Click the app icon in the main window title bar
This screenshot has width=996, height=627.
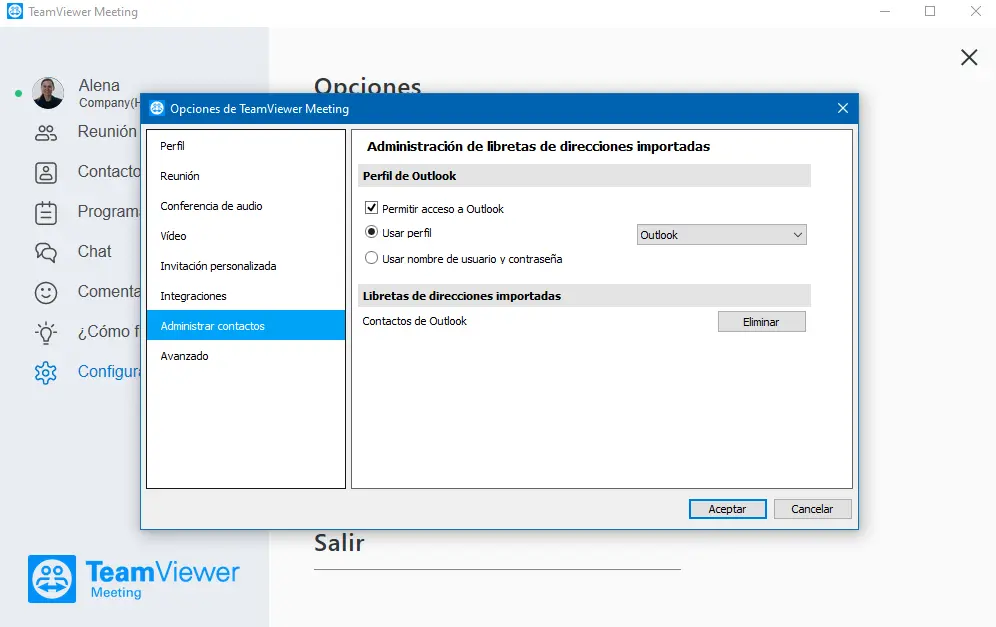coord(15,11)
